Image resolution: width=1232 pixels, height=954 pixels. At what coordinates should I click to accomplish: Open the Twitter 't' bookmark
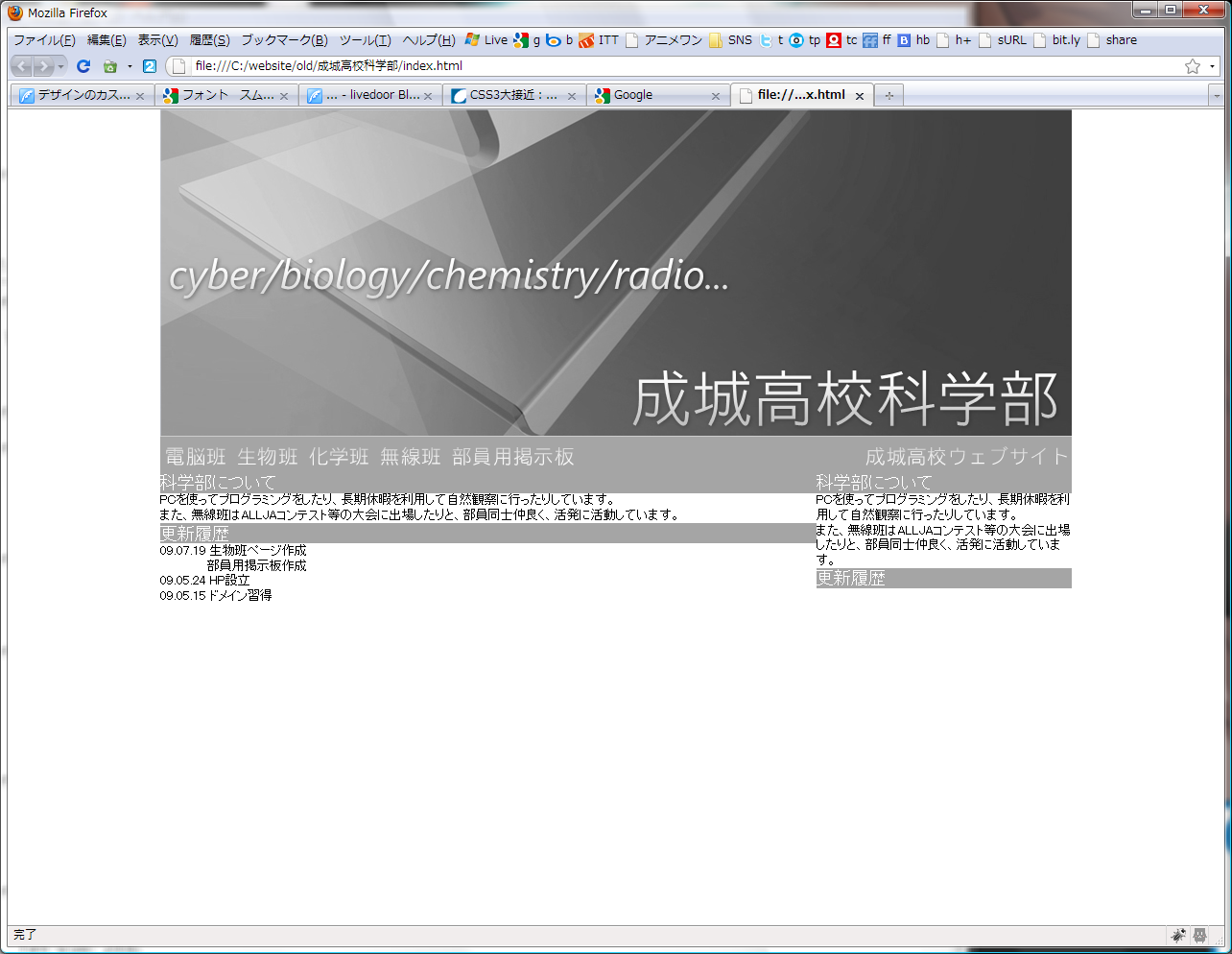pos(771,40)
